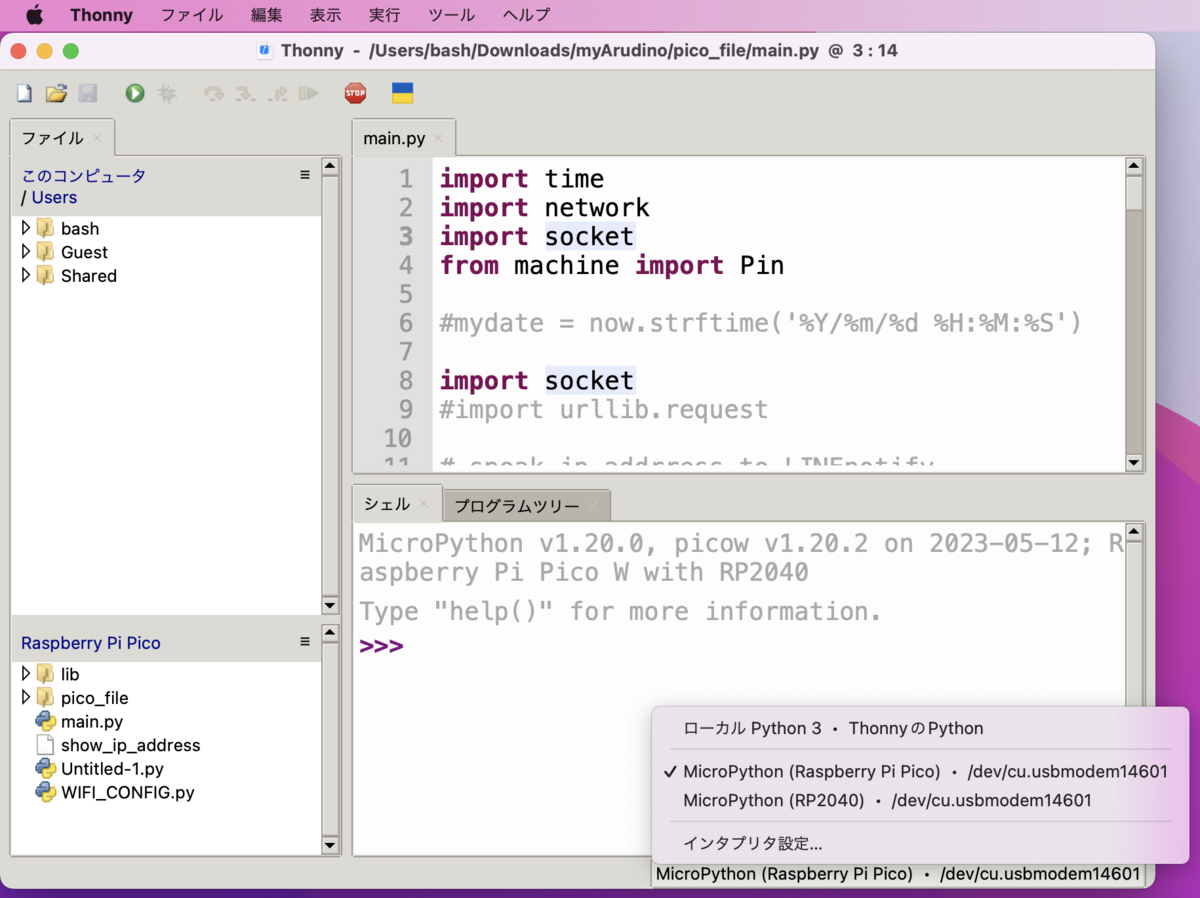The height and width of the screenshot is (898, 1200).
Task: Click the Python icon beside Untitled-1.py
Action: click(x=45, y=769)
